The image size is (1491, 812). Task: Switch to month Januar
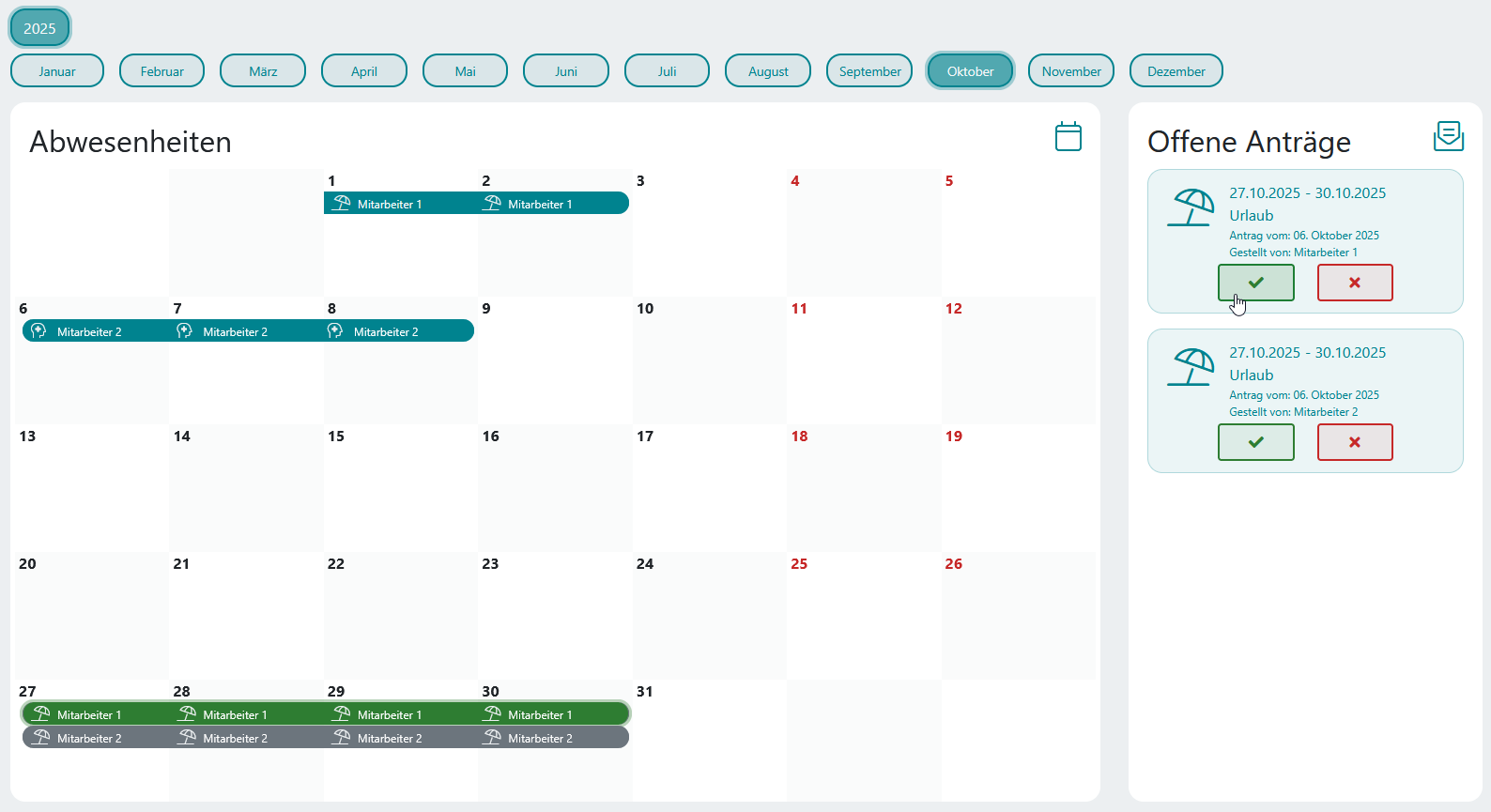[x=57, y=71]
